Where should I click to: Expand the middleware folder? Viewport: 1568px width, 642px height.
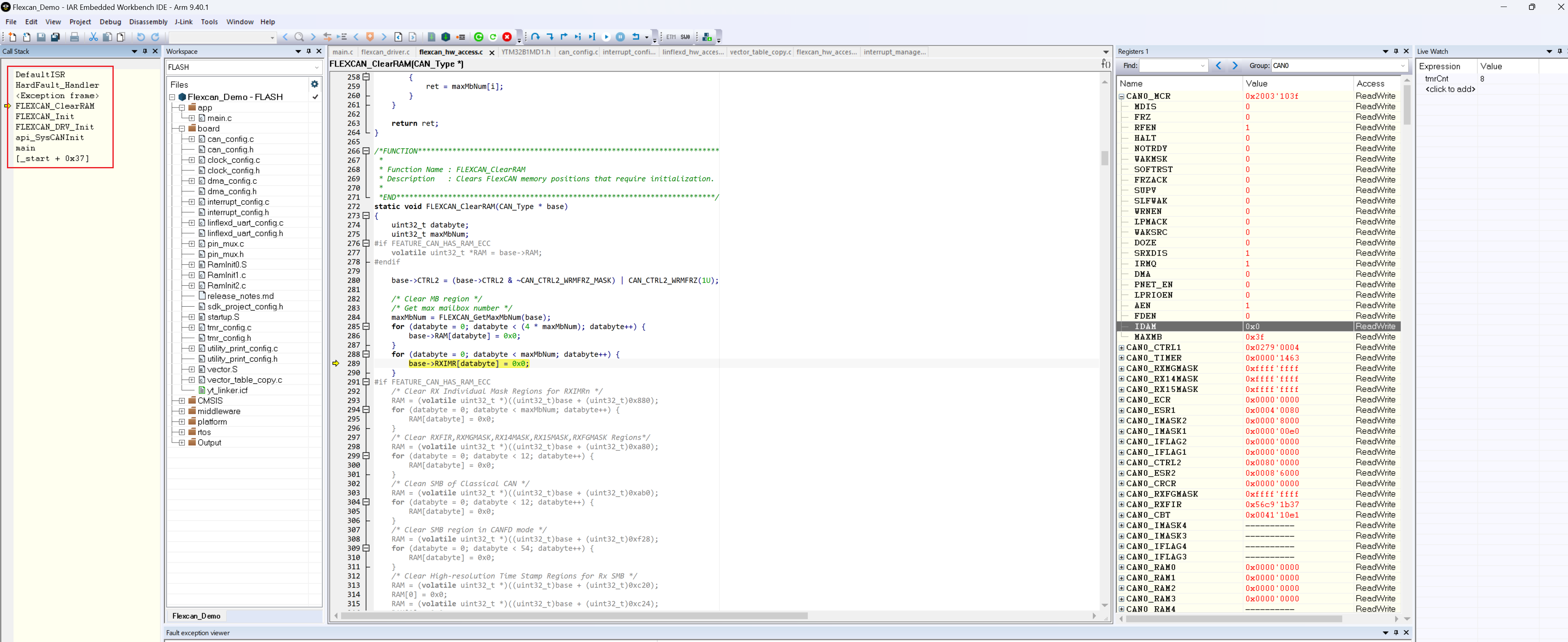182,411
